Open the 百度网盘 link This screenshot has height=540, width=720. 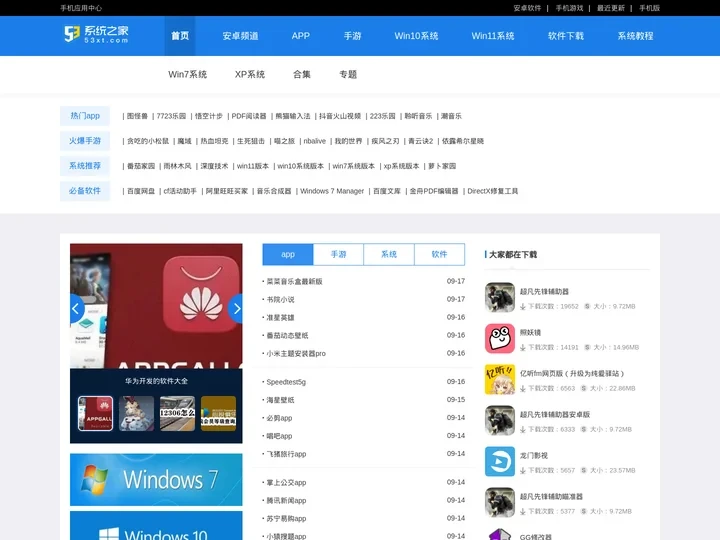(x=141, y=191)
